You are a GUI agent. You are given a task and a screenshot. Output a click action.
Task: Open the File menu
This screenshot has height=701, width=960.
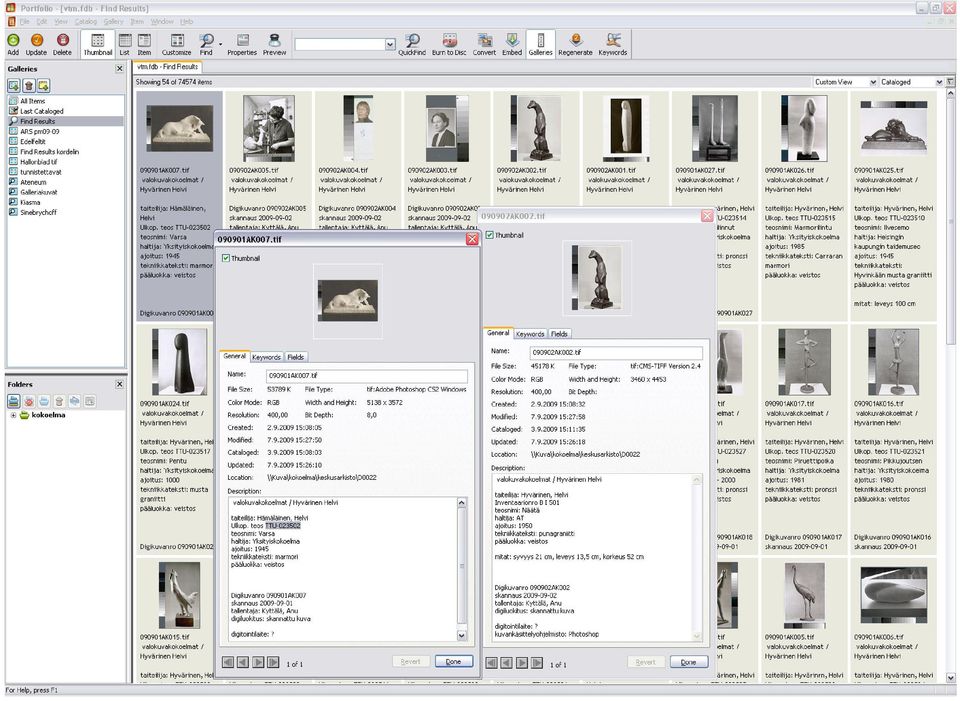(x=24, y=21)
